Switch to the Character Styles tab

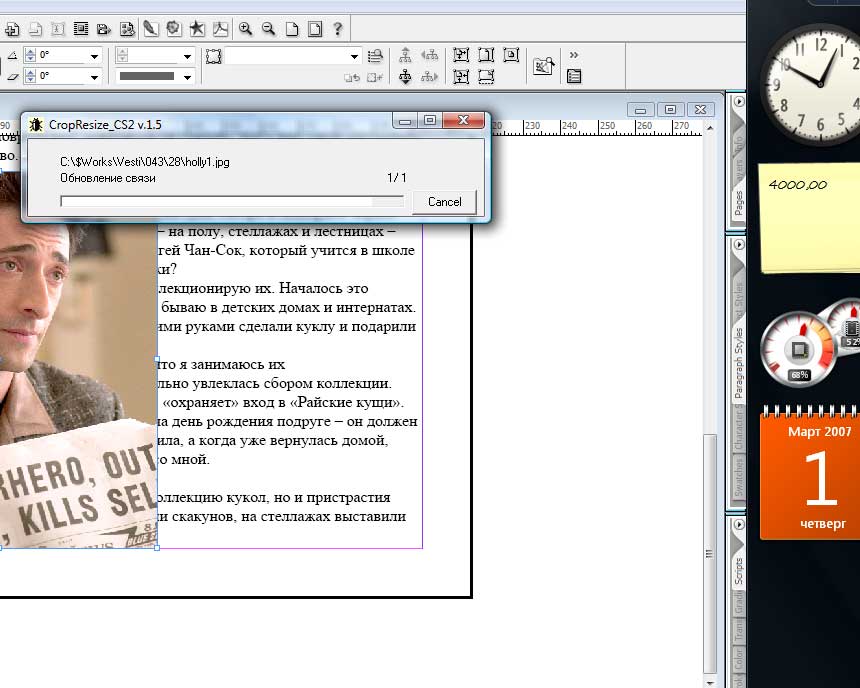pyautogui.click(x=739, y=427)
